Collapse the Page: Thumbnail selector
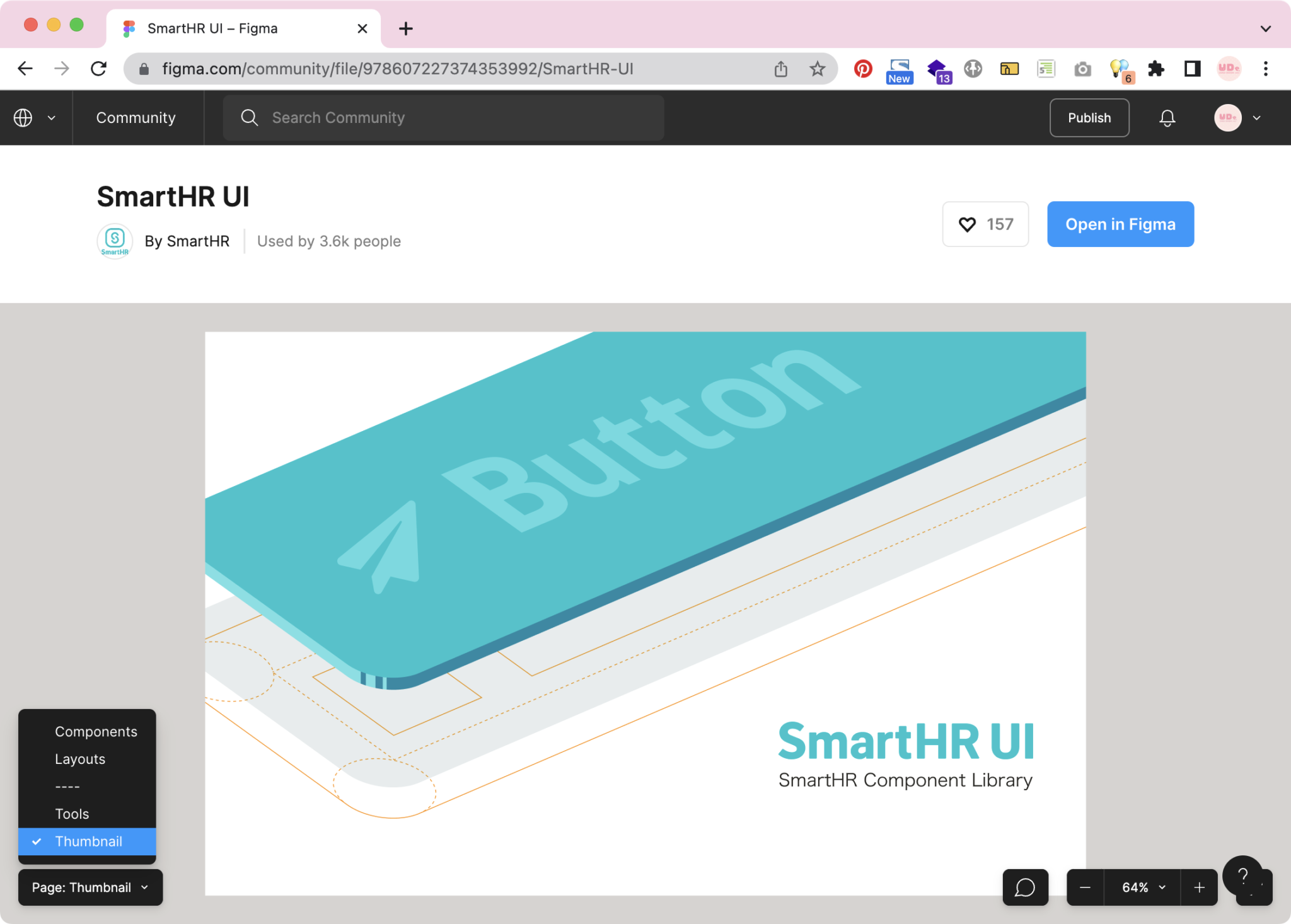This screenshot has height=924, width=1291. point(90,887)
